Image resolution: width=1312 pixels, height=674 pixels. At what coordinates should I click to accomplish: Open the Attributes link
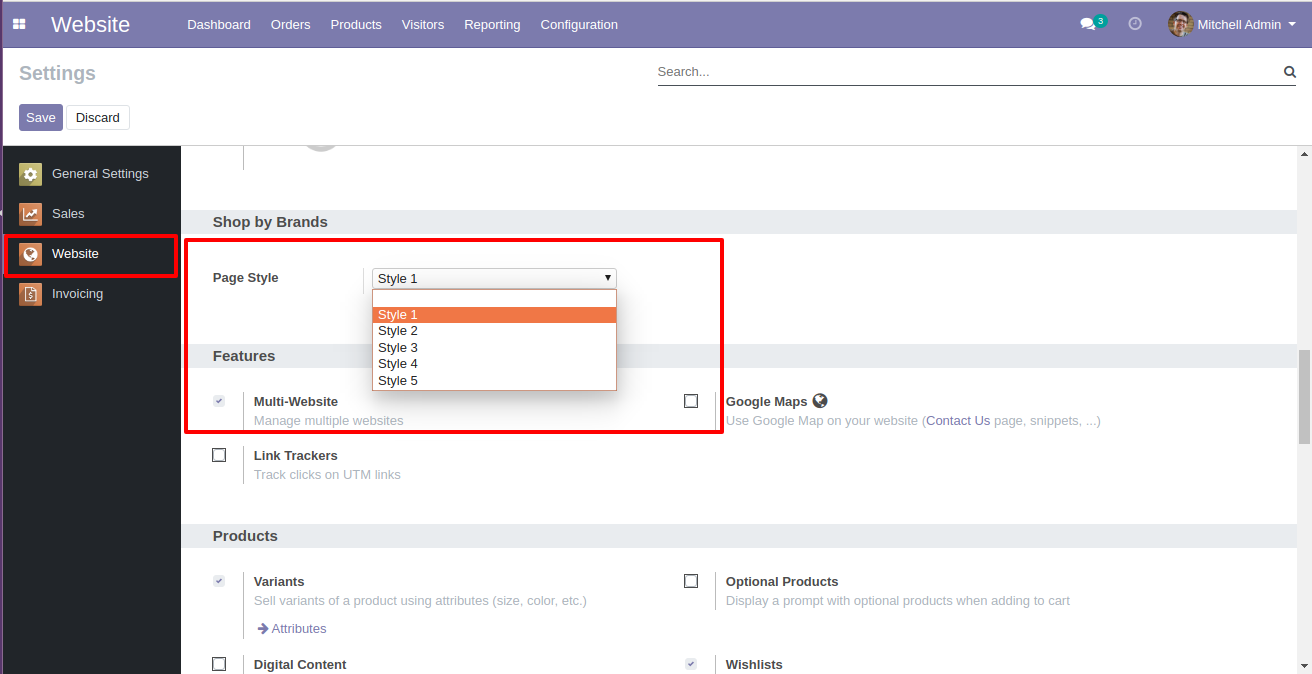299,629
